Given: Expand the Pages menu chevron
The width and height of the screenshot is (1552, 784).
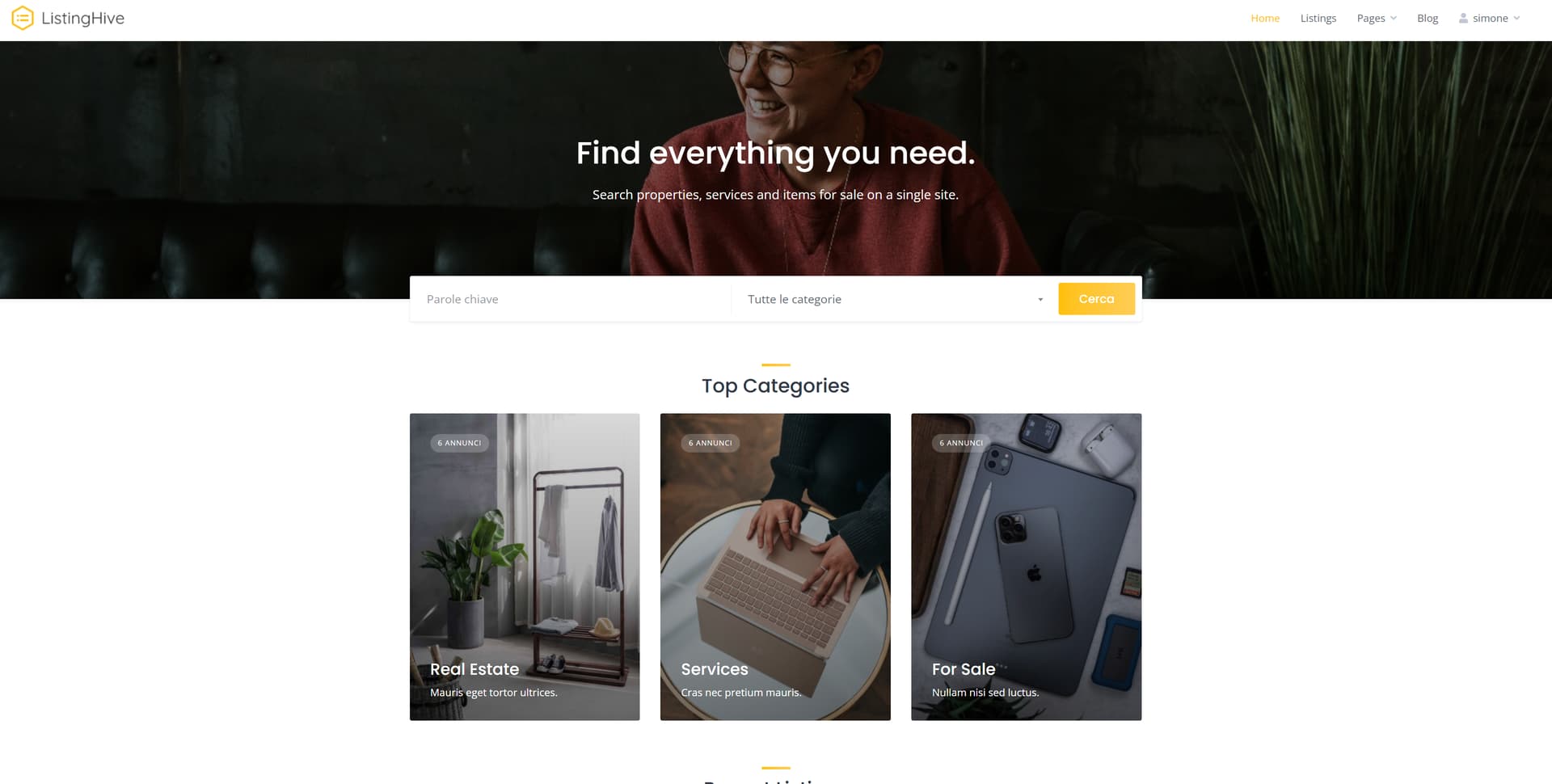Looking at the screenshot, I should pyautogui.click(x=1393, y=18).
